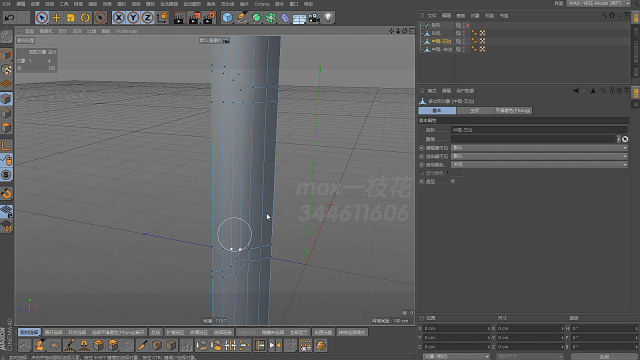
Task: Toggle enable checkbox of second object row
Action: [458, 33]
